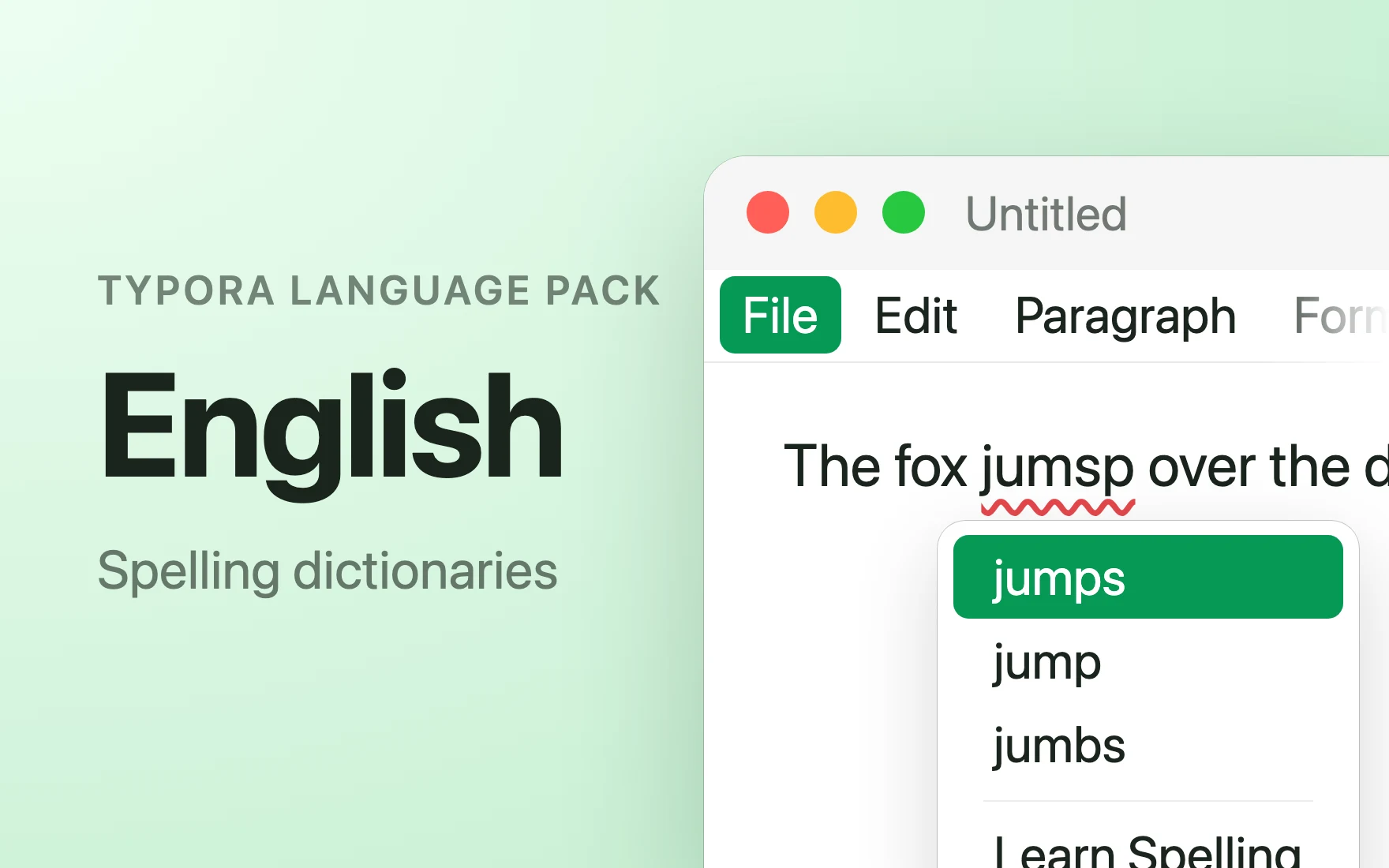Click the 'TYPORA LANGUAGE PACK' label
The width and height of the screenshot is (1389, 868).
379,290
